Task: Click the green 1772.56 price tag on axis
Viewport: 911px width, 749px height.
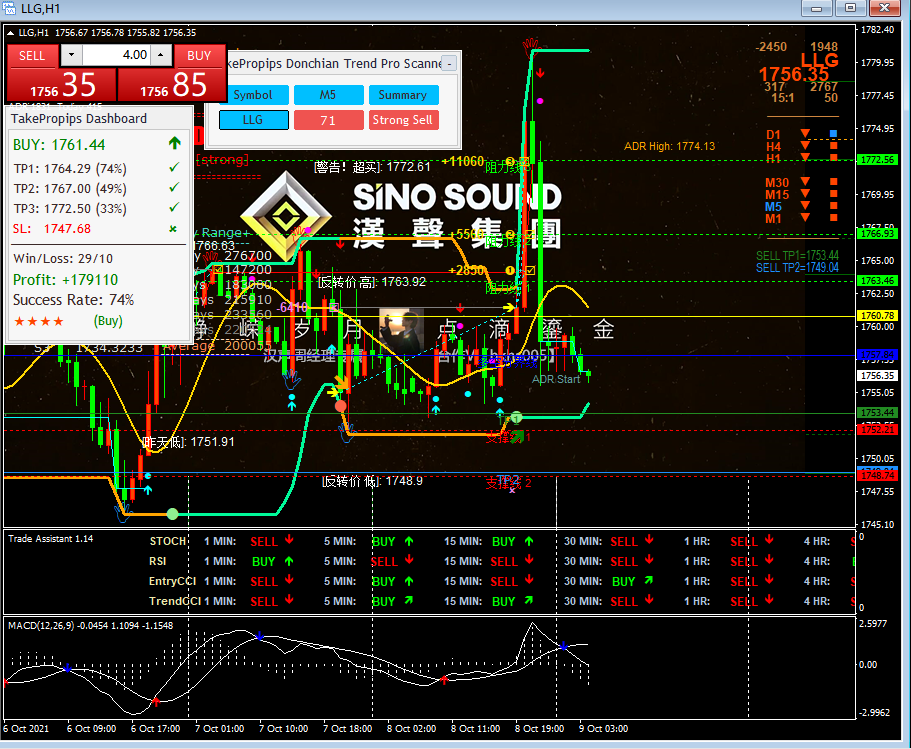Action: [x=878, y=160]
